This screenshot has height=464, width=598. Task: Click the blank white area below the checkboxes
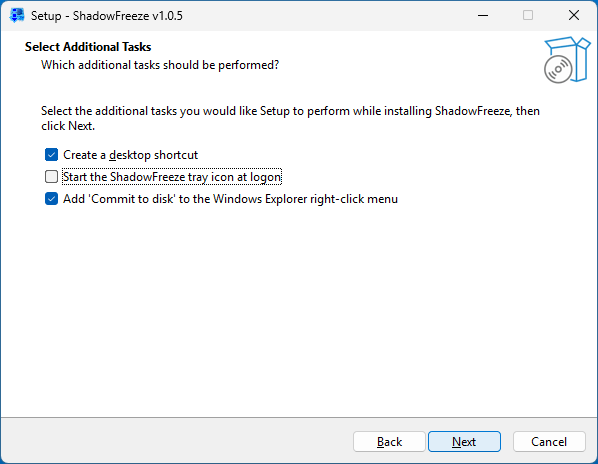299,309
